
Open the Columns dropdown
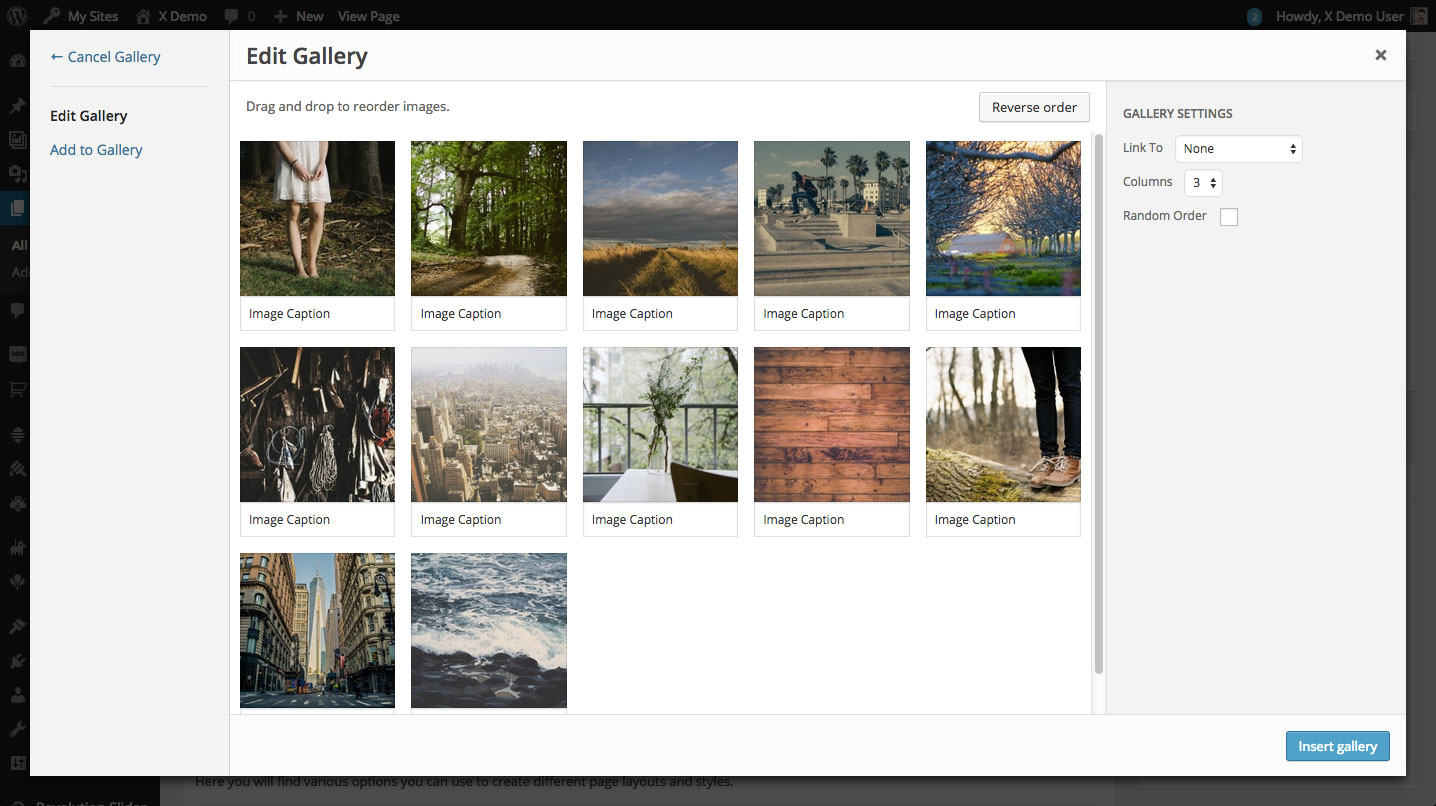click(x=1203, y=183)
